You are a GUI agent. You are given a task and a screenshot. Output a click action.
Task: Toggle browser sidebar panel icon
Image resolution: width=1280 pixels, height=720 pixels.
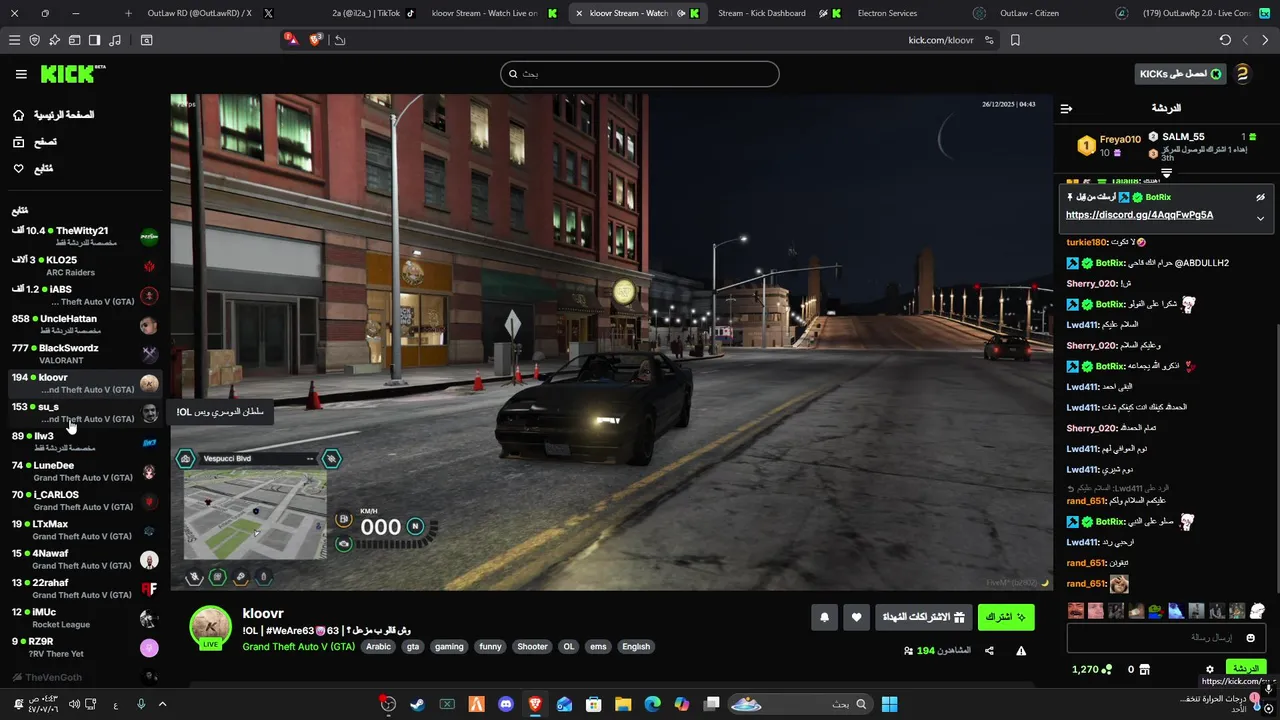pos(94,40)
